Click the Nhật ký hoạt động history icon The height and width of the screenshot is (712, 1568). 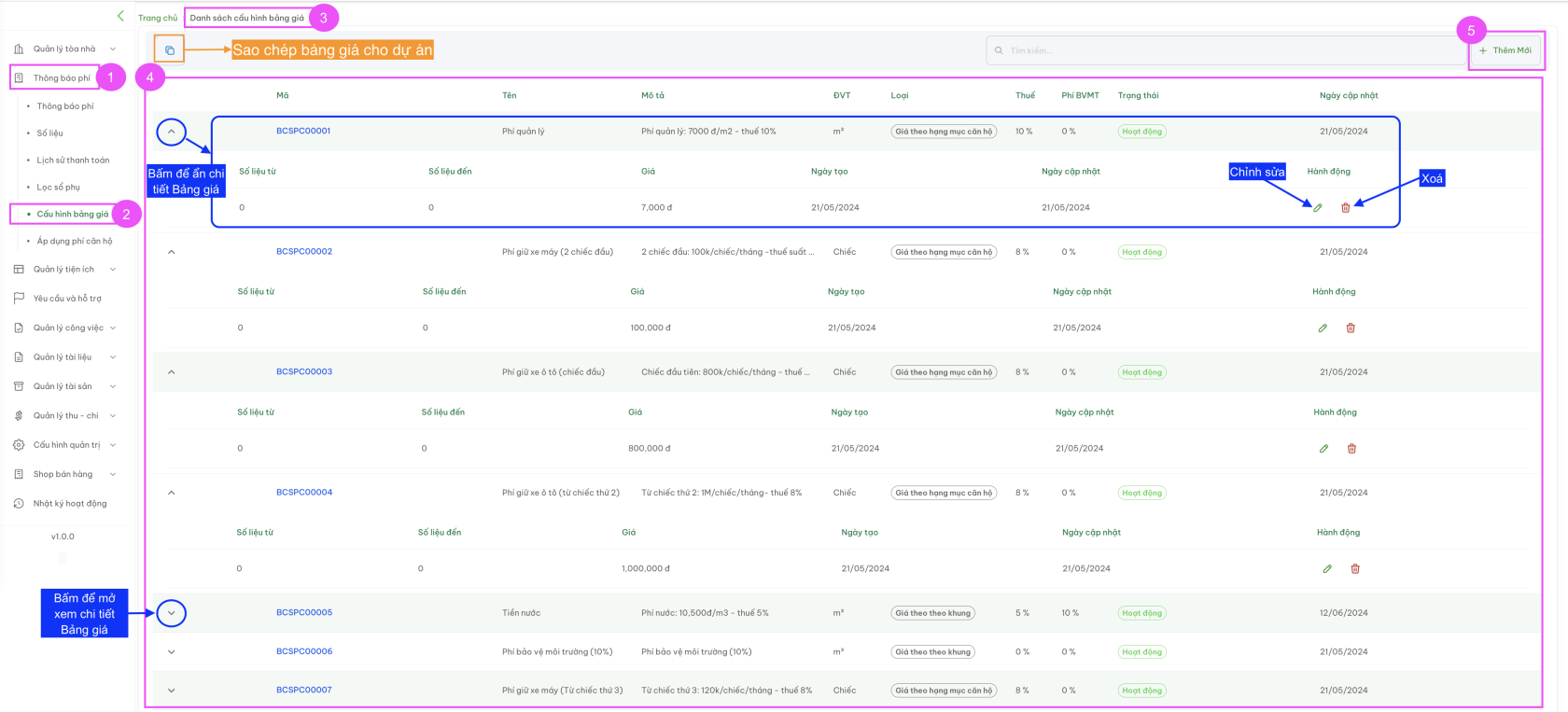point(19,504)
